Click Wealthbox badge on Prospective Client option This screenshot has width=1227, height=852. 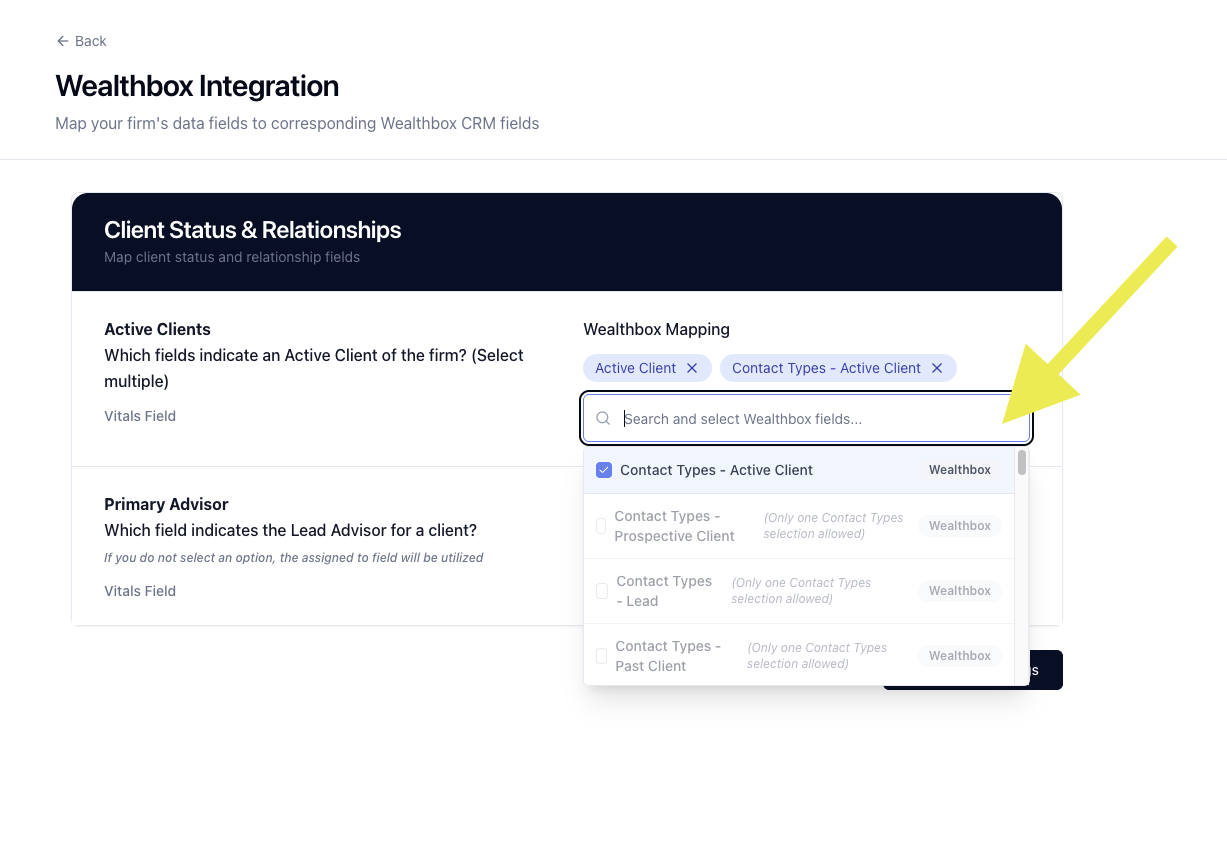[959, 526]
